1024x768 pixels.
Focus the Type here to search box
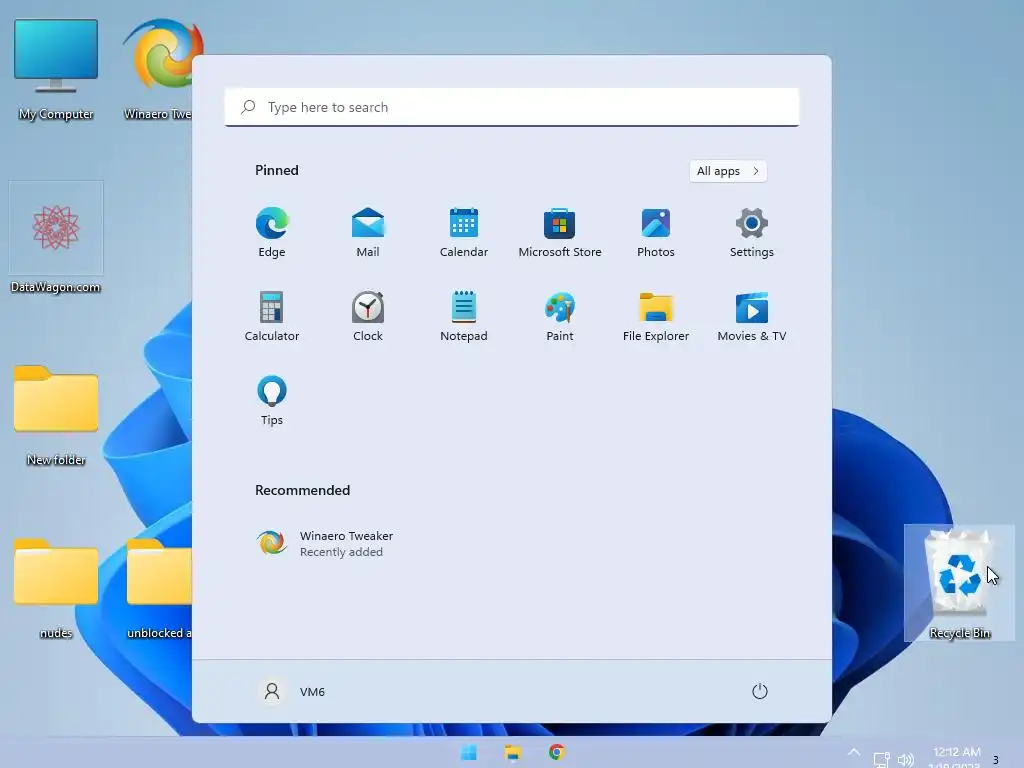(512, 107)
